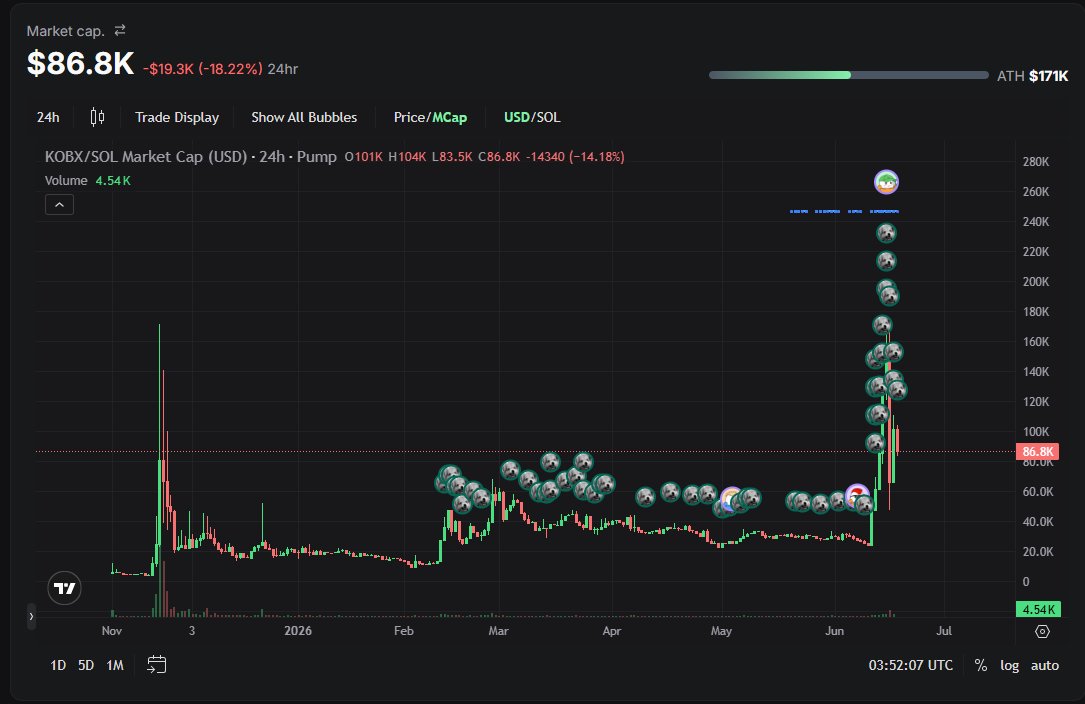
Task: Open the 24h interval selector
Action: (x=48, y=117)
